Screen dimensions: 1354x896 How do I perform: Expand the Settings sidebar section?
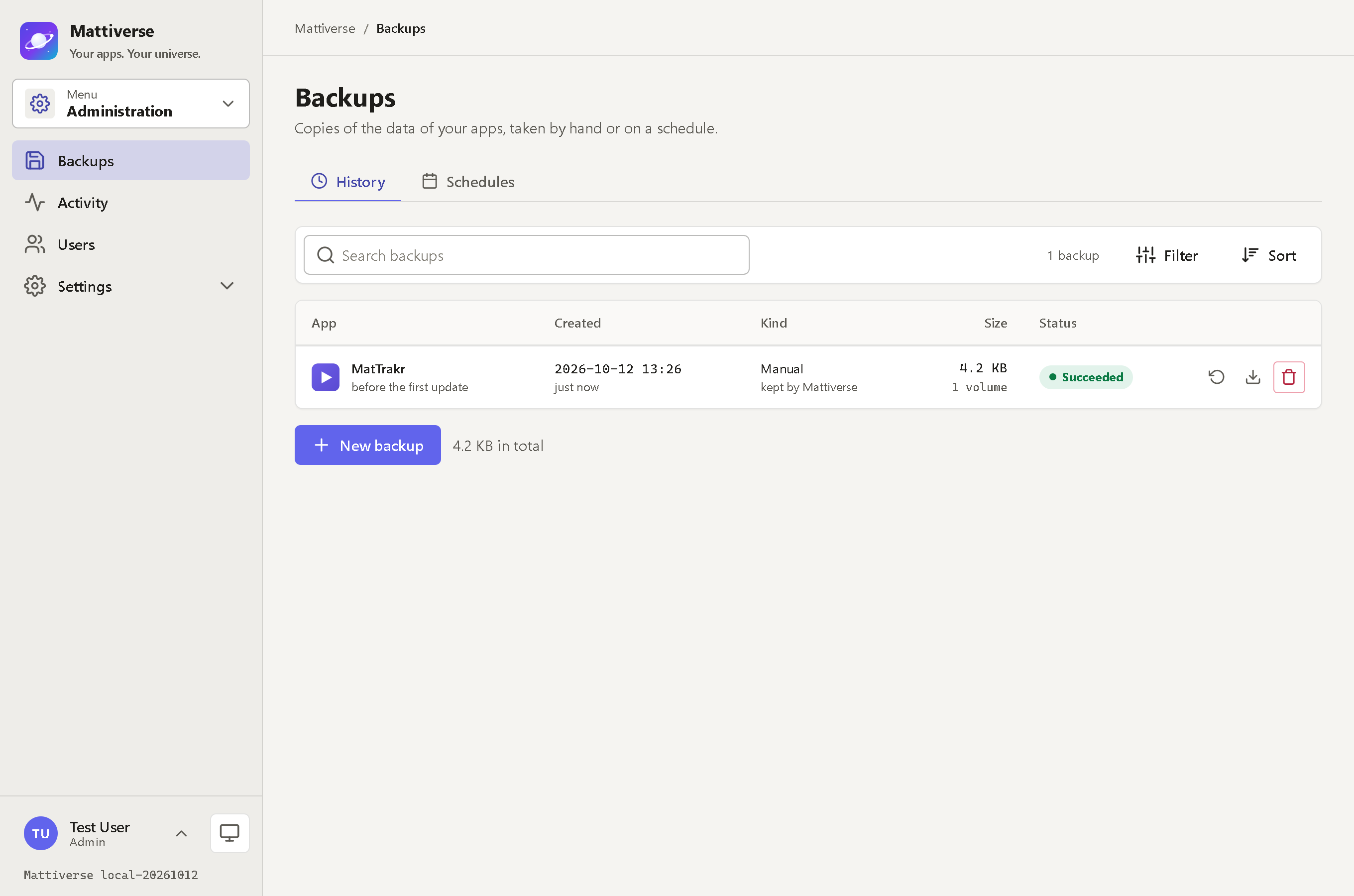131,286
